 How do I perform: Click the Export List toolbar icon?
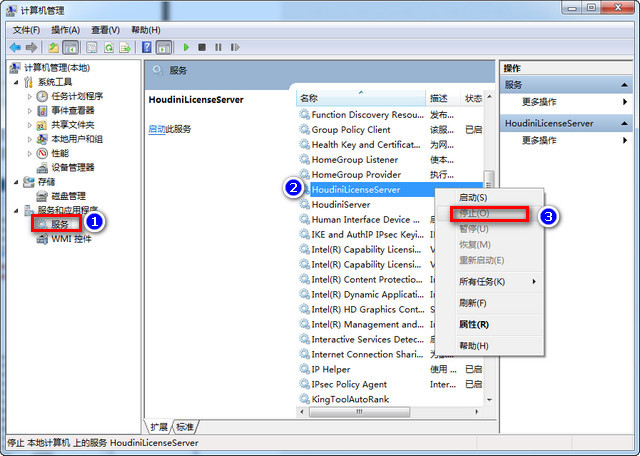[126, 47]
